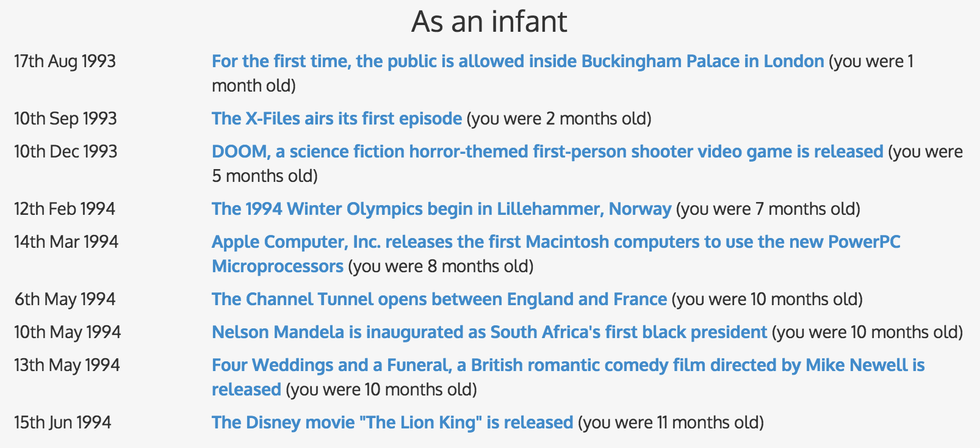Screen dimensions: 980x448
Task: Click the 6th May 1994 date
Action: tap(65, 299)
